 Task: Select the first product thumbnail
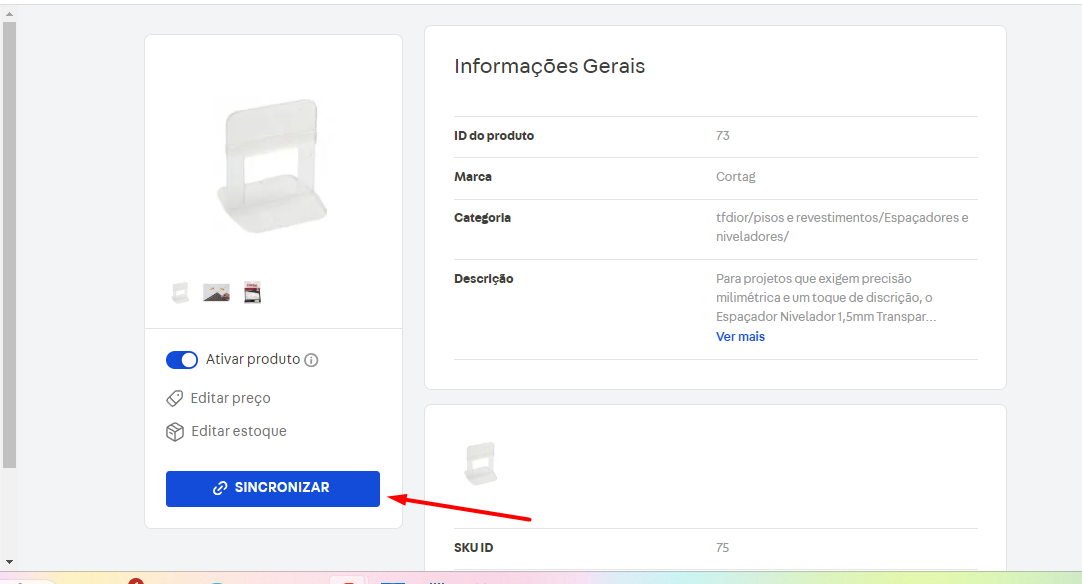pyautogui.click(x=181, y=293)
